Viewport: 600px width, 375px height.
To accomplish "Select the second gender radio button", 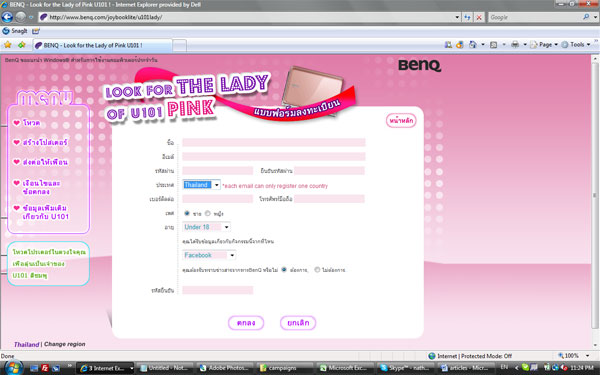I will [x=207, y=213].
